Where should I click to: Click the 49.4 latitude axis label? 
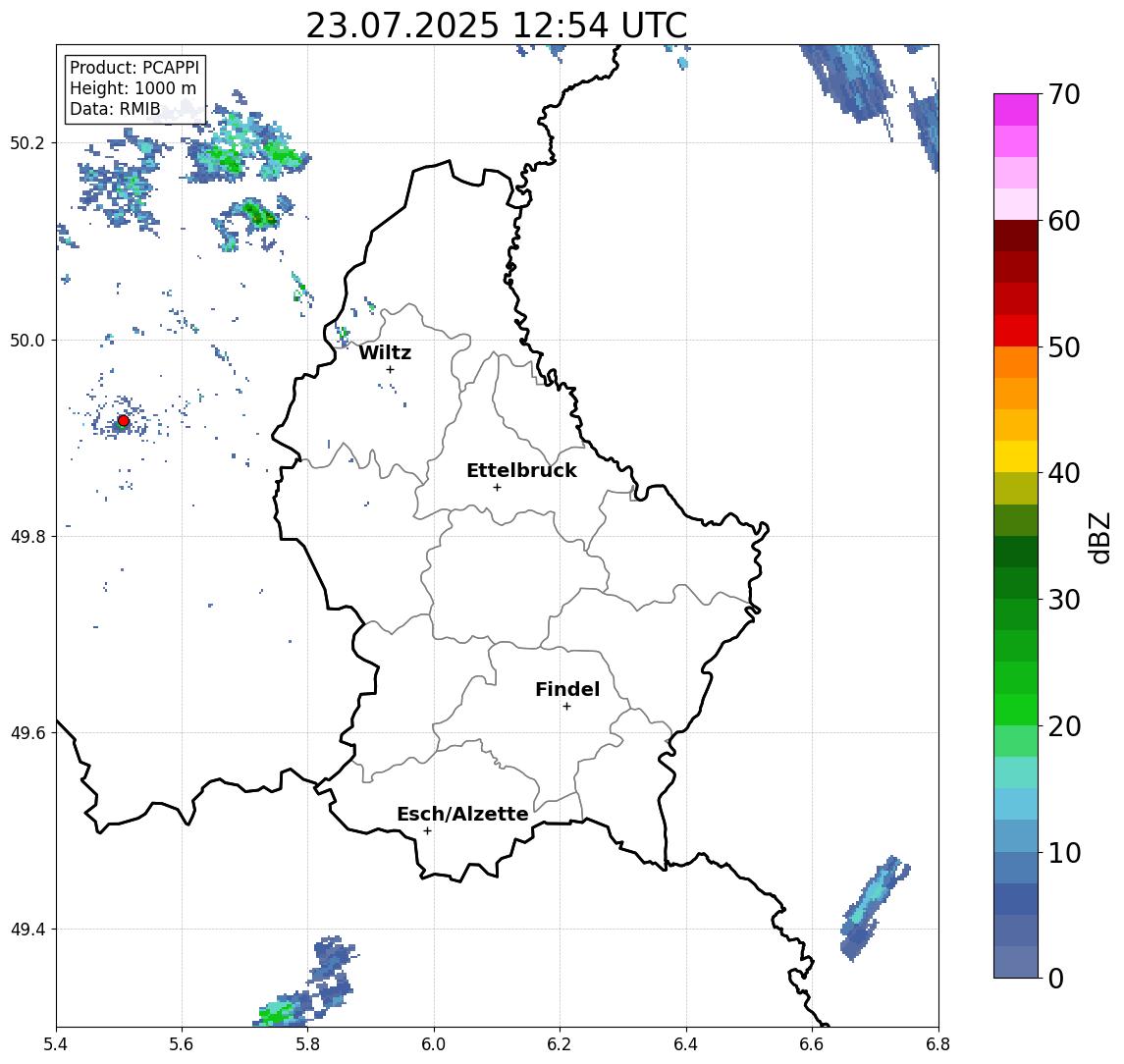coord(27,930)
